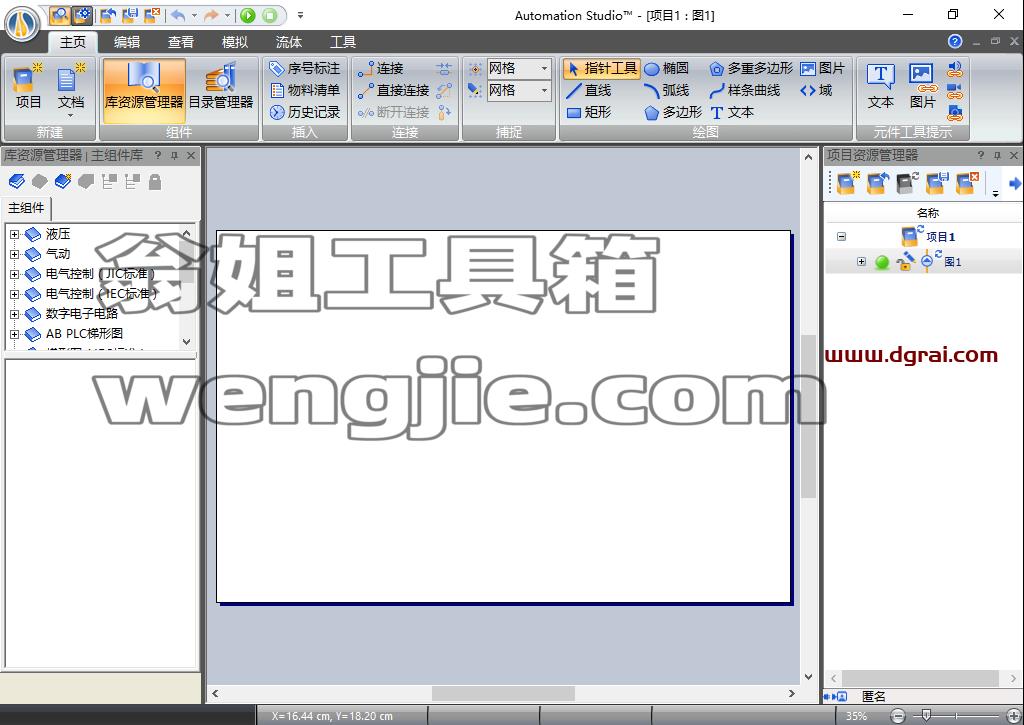1024x725 pixels.
Task: Click the Redo arrow in quick access toolbar
Action: click(211, 15)
